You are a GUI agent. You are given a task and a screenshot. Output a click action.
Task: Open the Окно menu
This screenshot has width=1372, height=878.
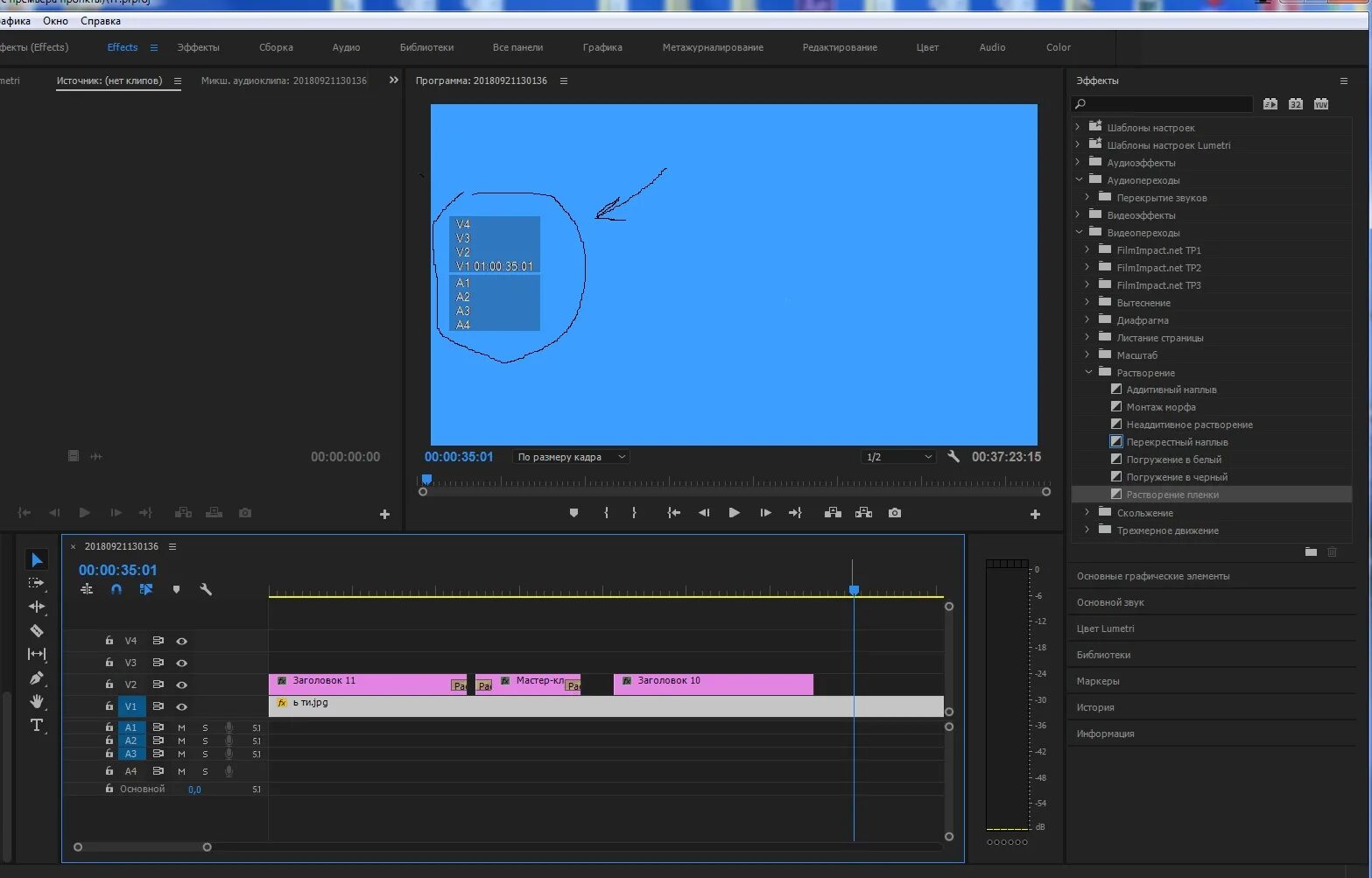click(x=55, y=21)
